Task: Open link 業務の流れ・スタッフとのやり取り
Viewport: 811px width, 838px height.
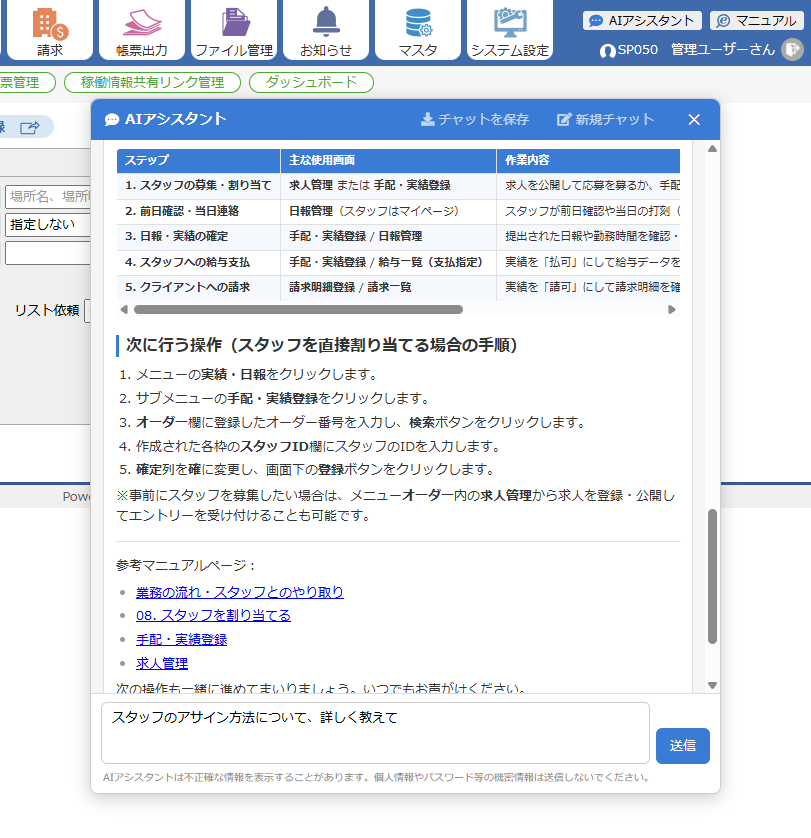Action: (240, 592)
